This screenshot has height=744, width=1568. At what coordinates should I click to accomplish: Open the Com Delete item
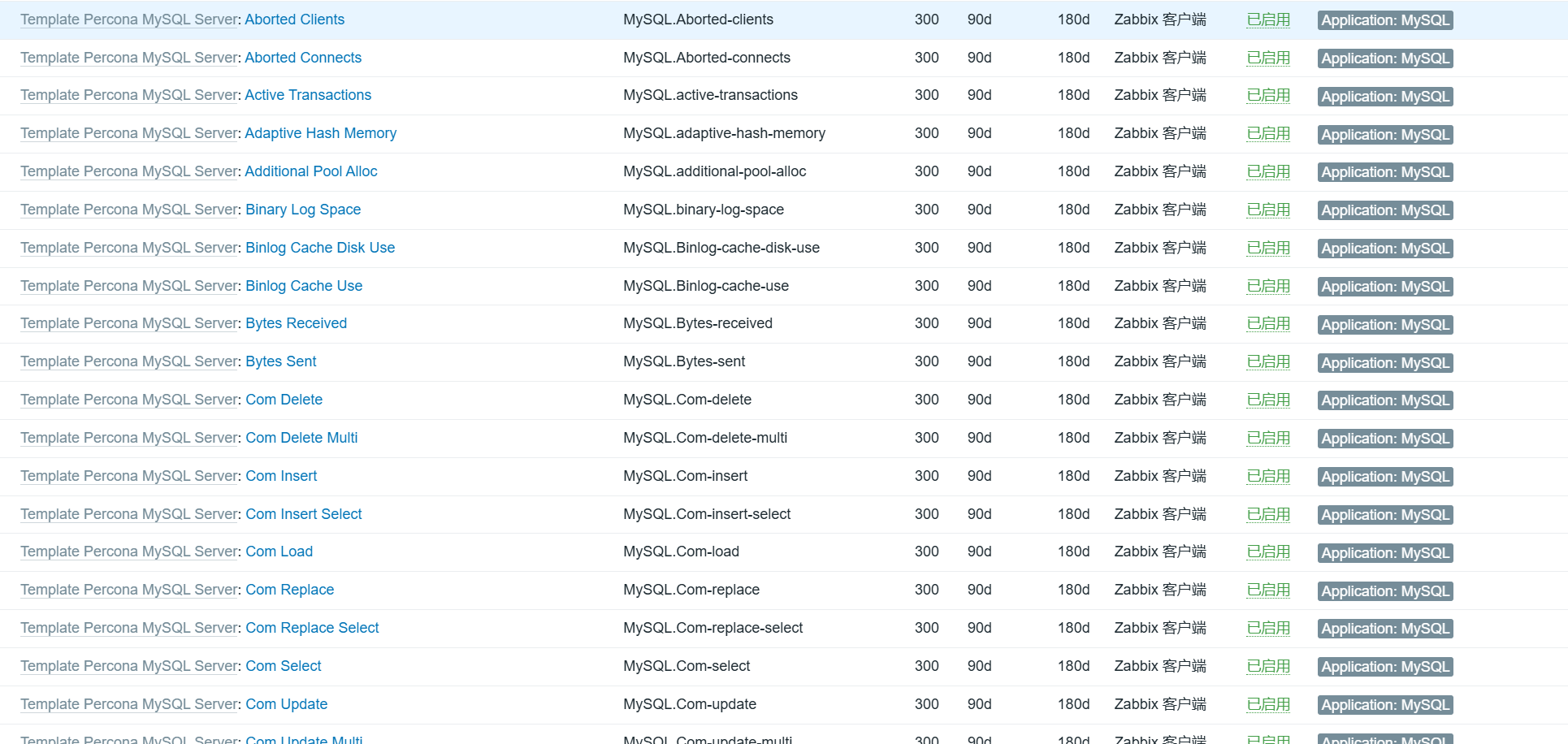point(284,400)
